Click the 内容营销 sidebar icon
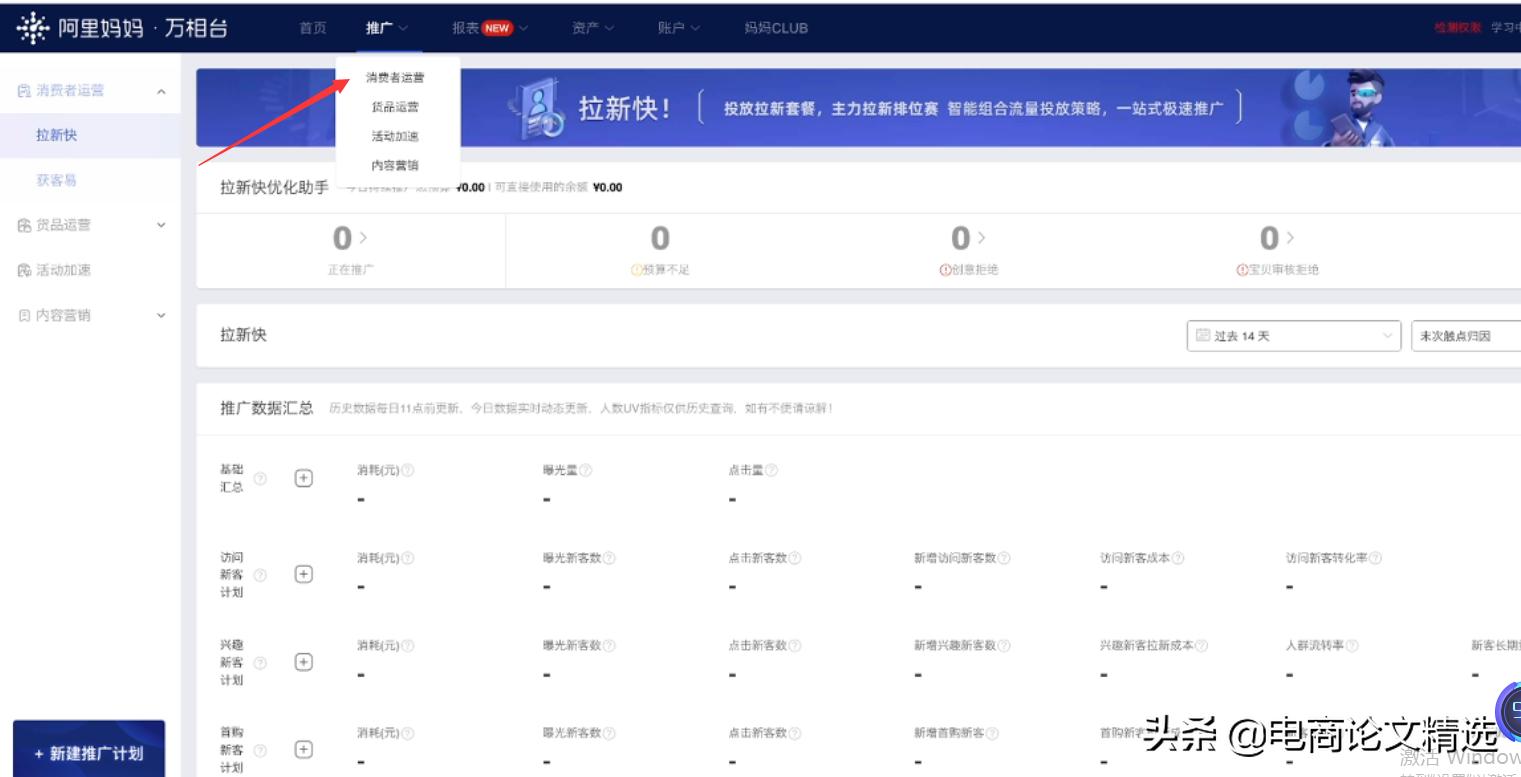 (x=24, y=315)
